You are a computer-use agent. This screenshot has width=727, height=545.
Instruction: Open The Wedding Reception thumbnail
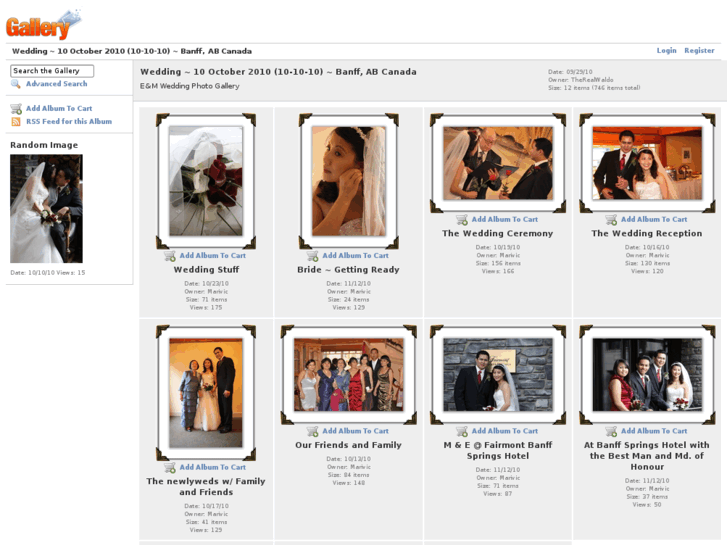click(x=647, y=163)
